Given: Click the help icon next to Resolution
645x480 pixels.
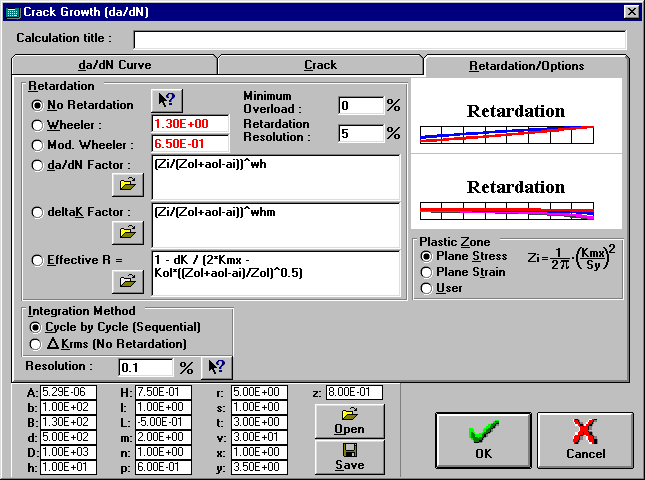Looking at the screenshot, I should (215, 367).
